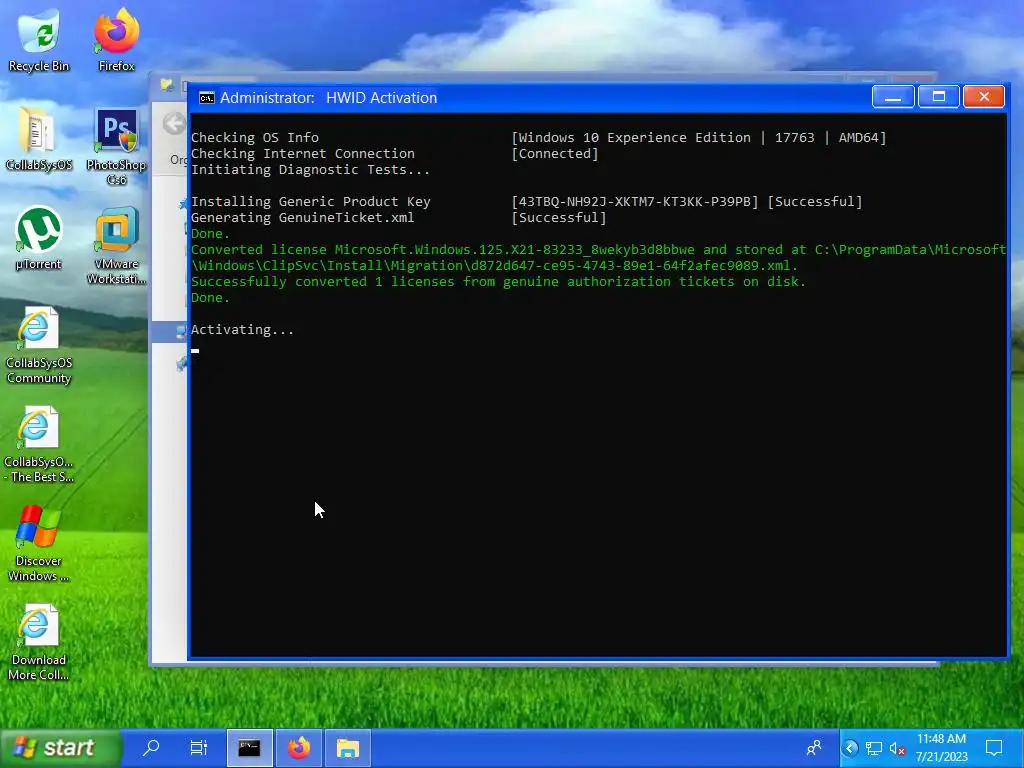
Task: Expand hidden system tray icons
Action: [850, 748]
